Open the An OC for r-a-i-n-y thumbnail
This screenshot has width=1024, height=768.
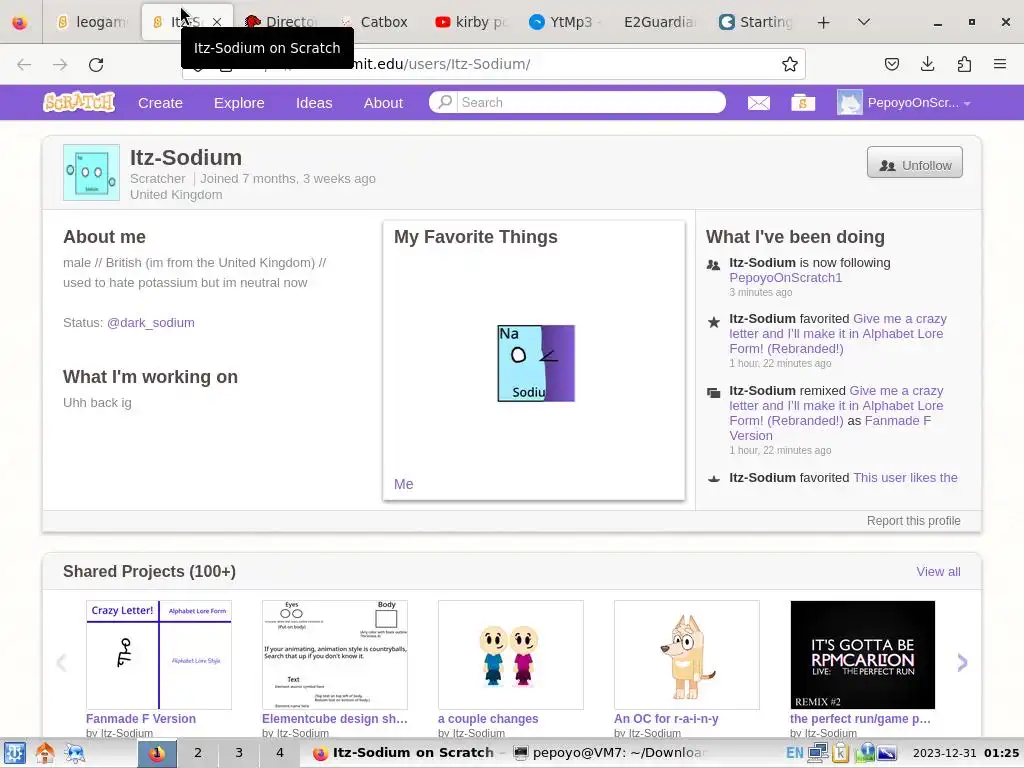coord(687,655)
